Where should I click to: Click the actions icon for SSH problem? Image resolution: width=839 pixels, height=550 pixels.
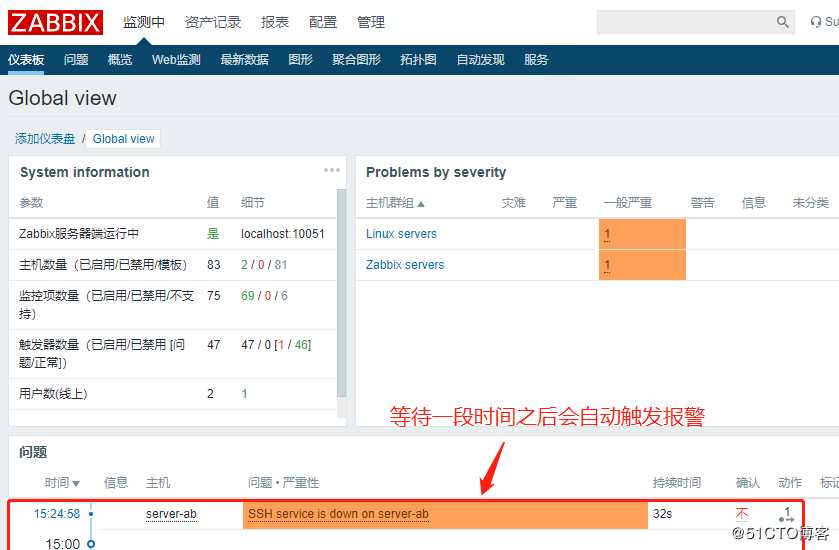click(x=787, y=515)
